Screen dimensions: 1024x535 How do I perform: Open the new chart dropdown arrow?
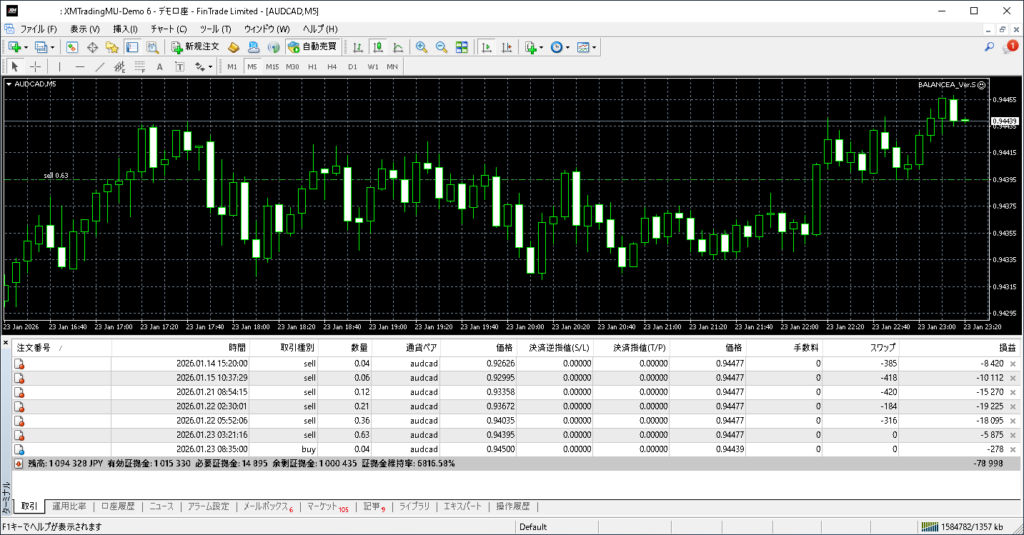point(27,47)
